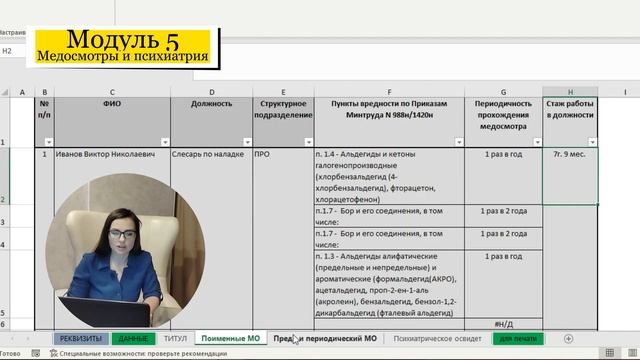
Task: Select row 3 header
Action: point(4,216)
